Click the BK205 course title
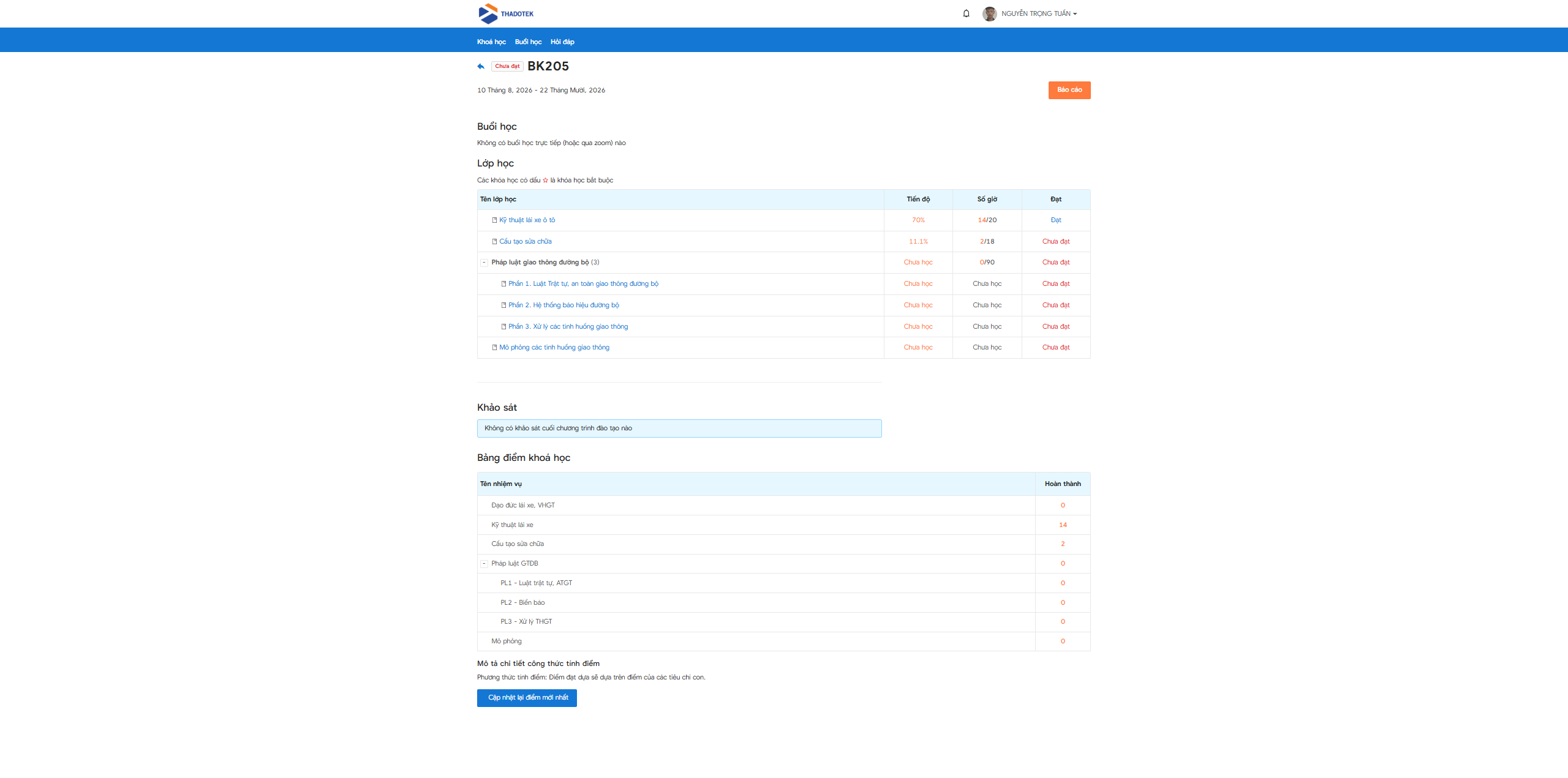Screen dimensions: 1568x778 548,66
